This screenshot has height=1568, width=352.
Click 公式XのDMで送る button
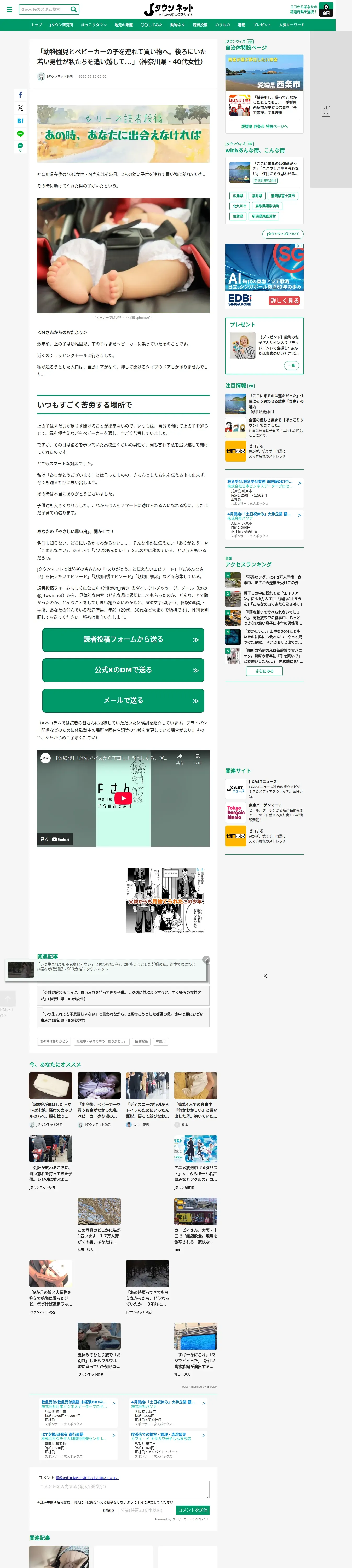[123, 670]
